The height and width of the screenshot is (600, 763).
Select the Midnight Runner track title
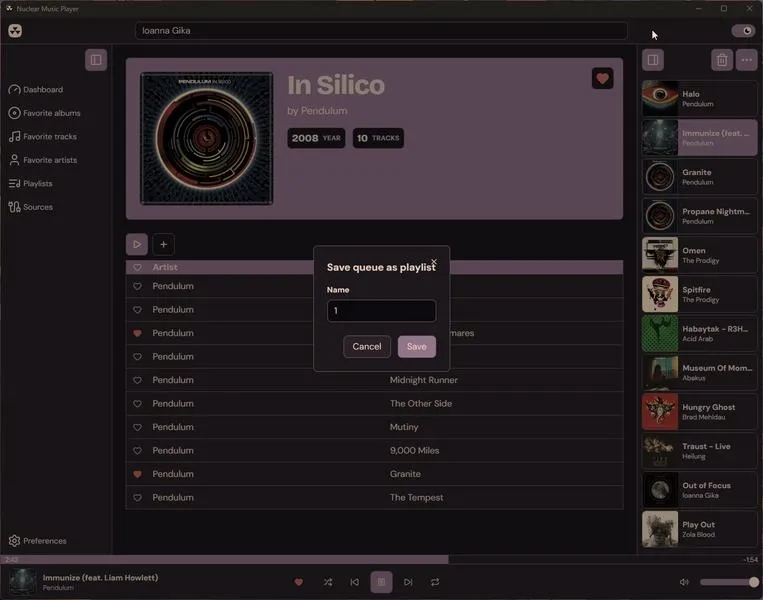point(423,380)
